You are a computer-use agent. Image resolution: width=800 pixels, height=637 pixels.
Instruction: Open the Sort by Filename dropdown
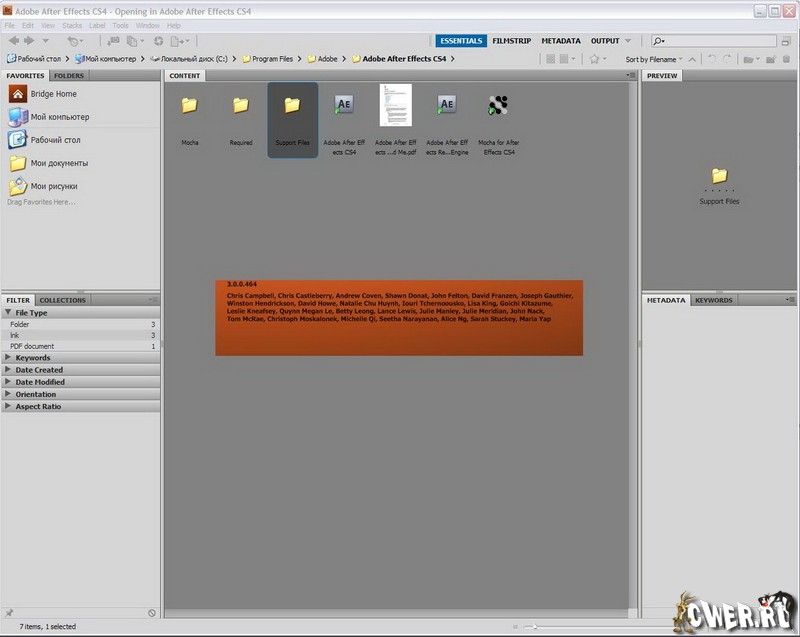click(653, 59)
